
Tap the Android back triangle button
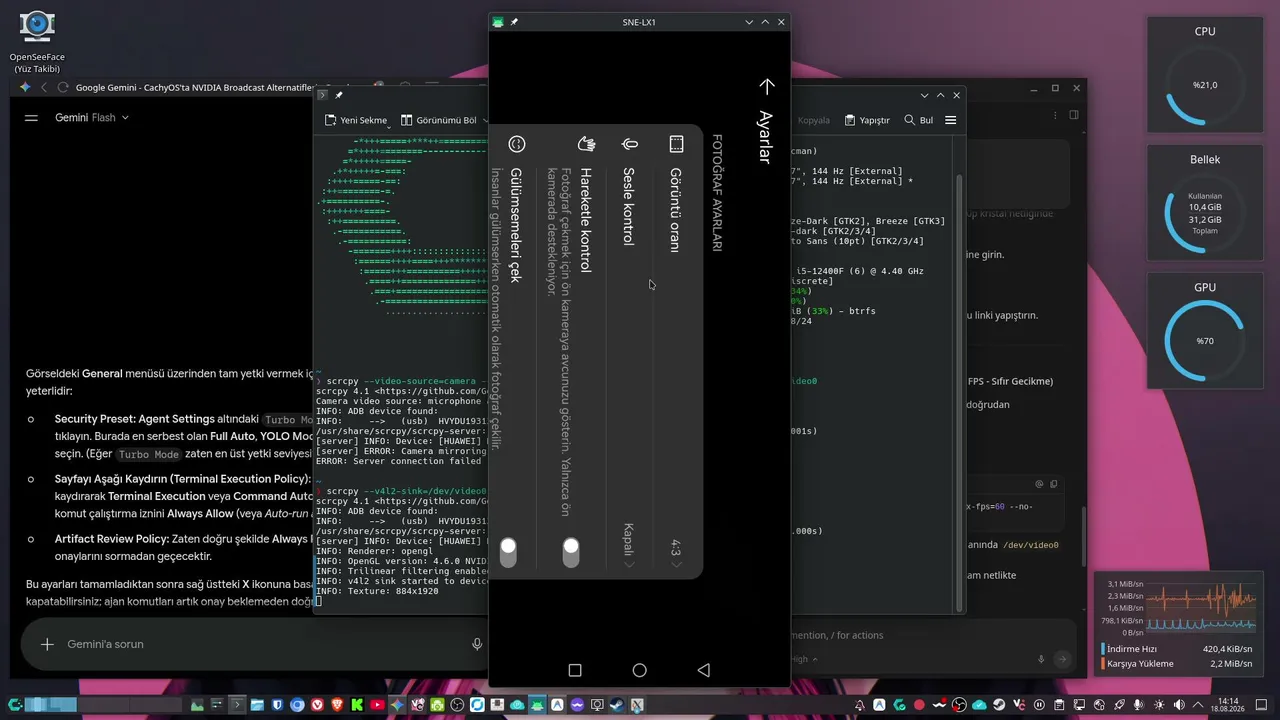(703, 670)
